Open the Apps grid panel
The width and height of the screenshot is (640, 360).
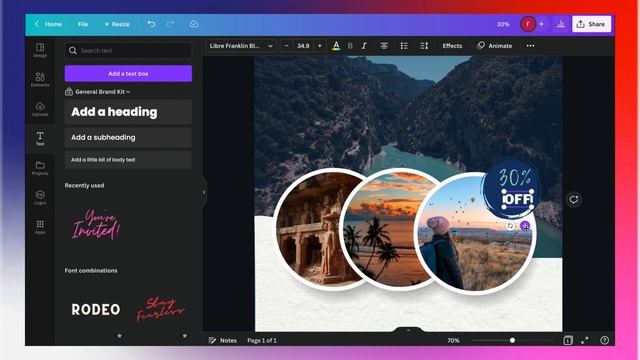(40, 227)
